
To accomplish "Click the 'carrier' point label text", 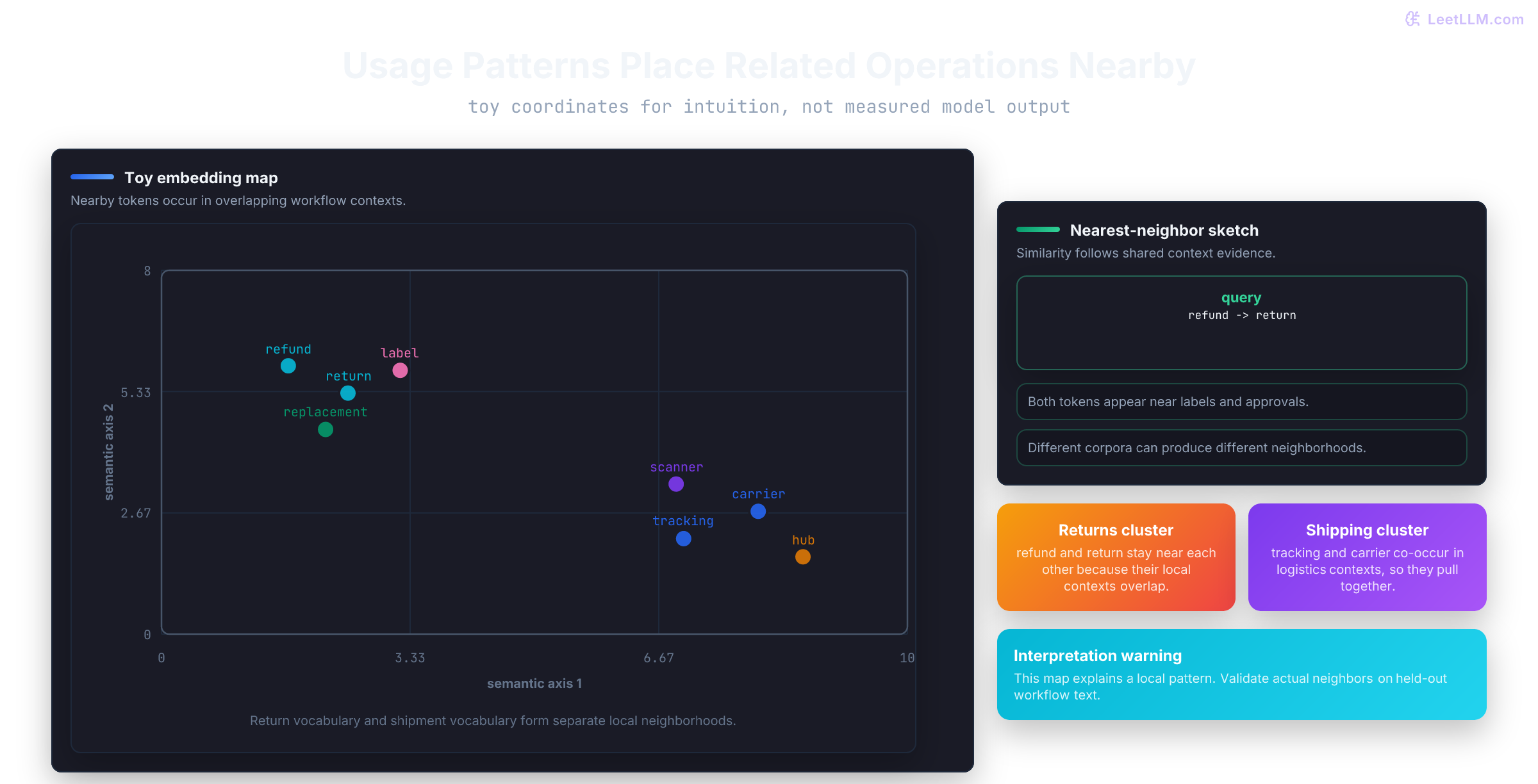I will pos(758,494).
